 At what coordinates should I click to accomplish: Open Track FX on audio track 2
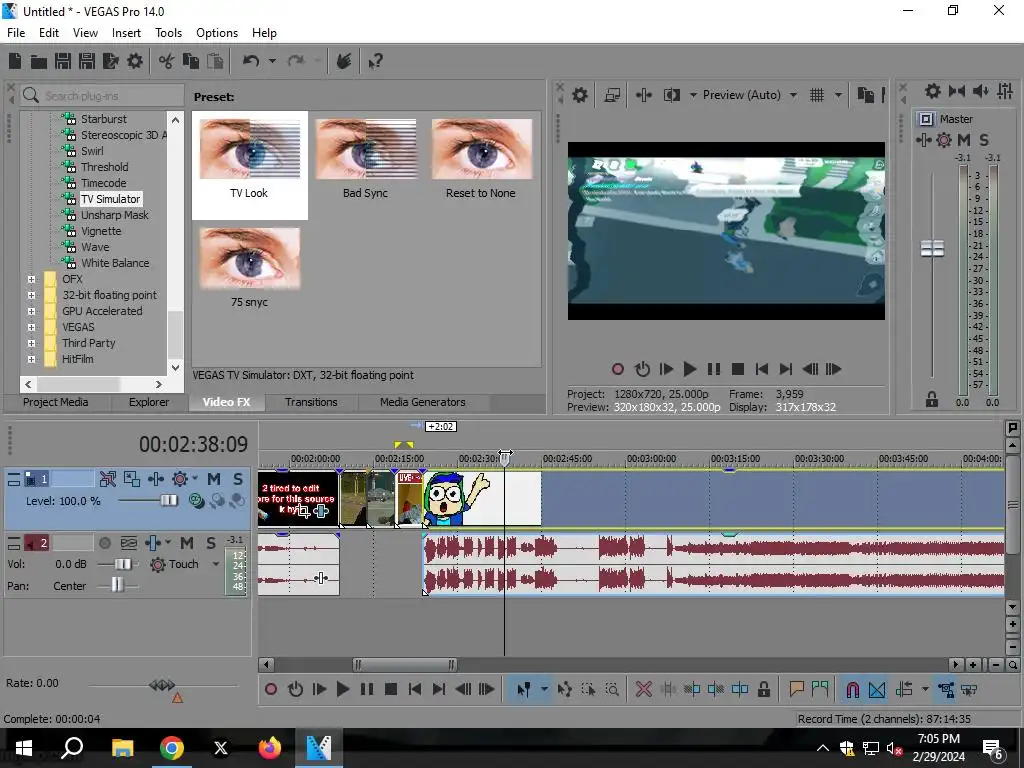153,543
